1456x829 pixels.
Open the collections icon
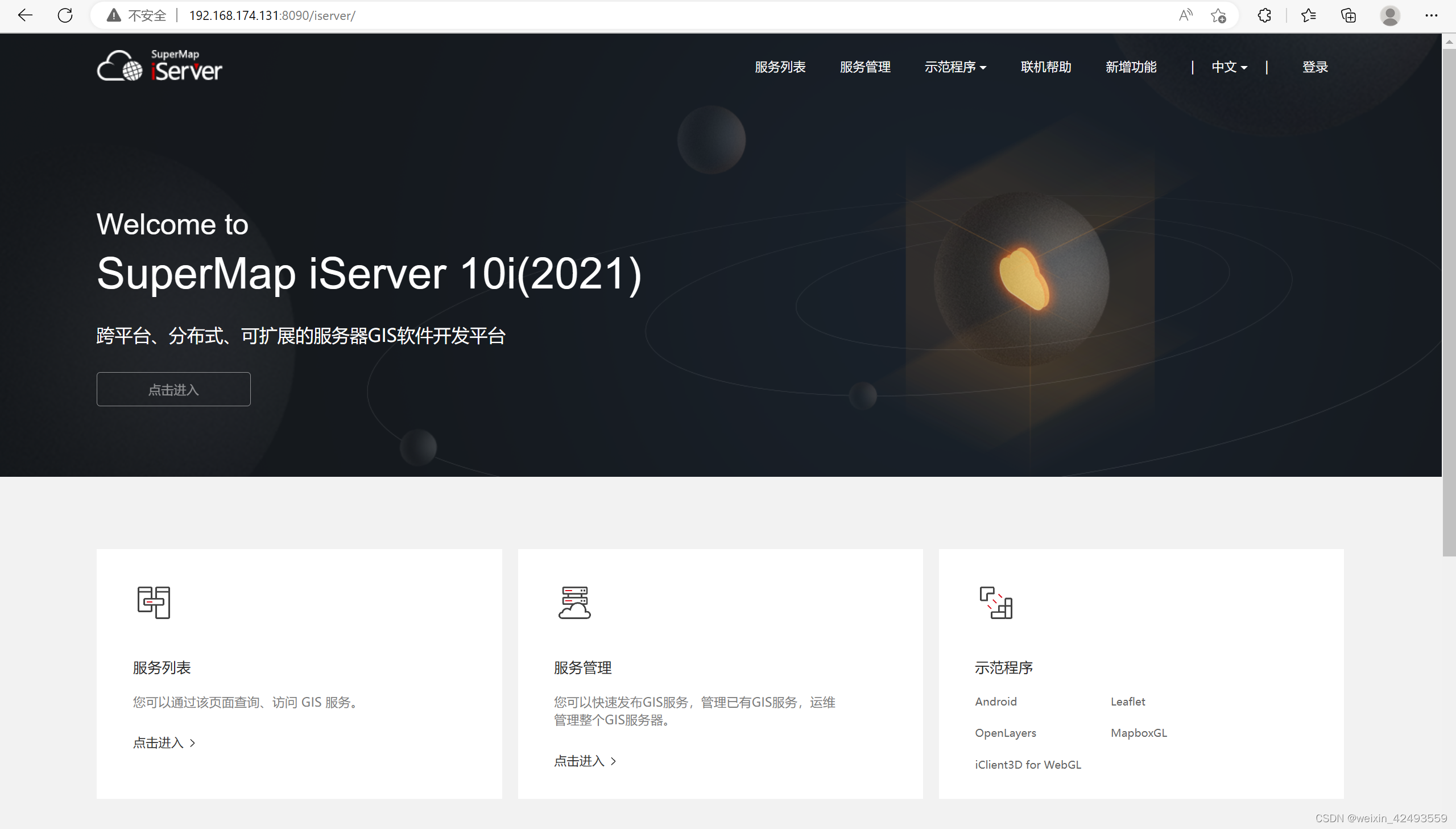(1349, 15)
